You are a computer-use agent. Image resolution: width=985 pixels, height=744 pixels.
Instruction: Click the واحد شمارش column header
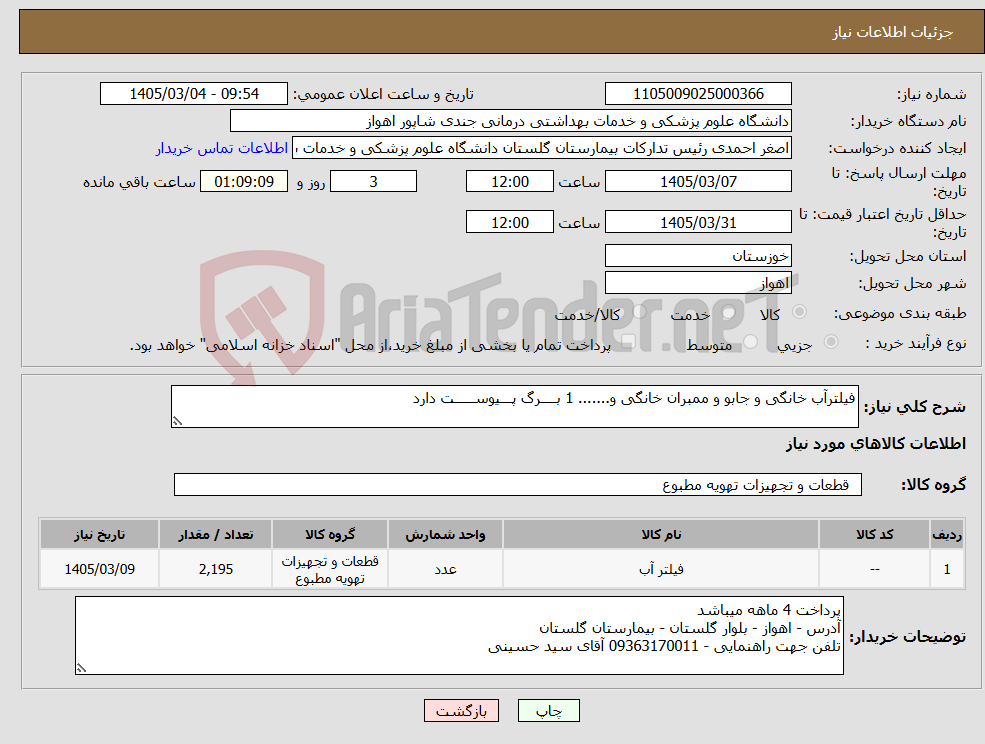pyautogui.click(x=445, y=534)
